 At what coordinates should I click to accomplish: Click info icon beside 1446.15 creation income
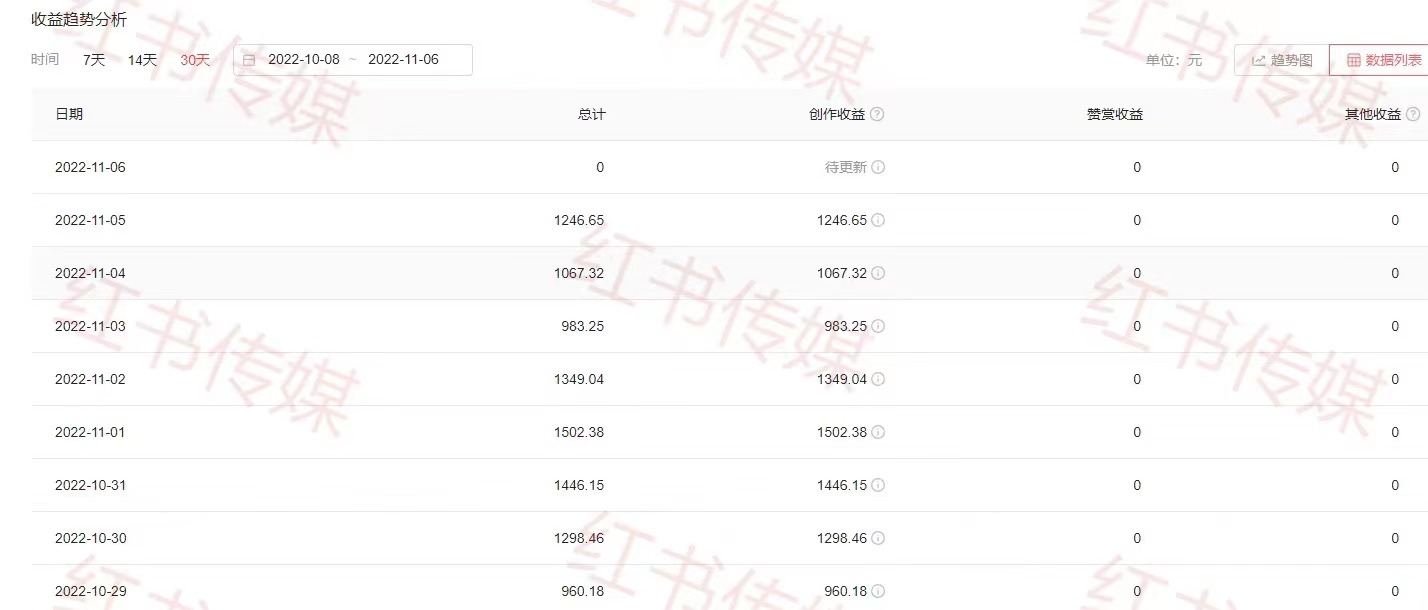(x=878, y=485)
